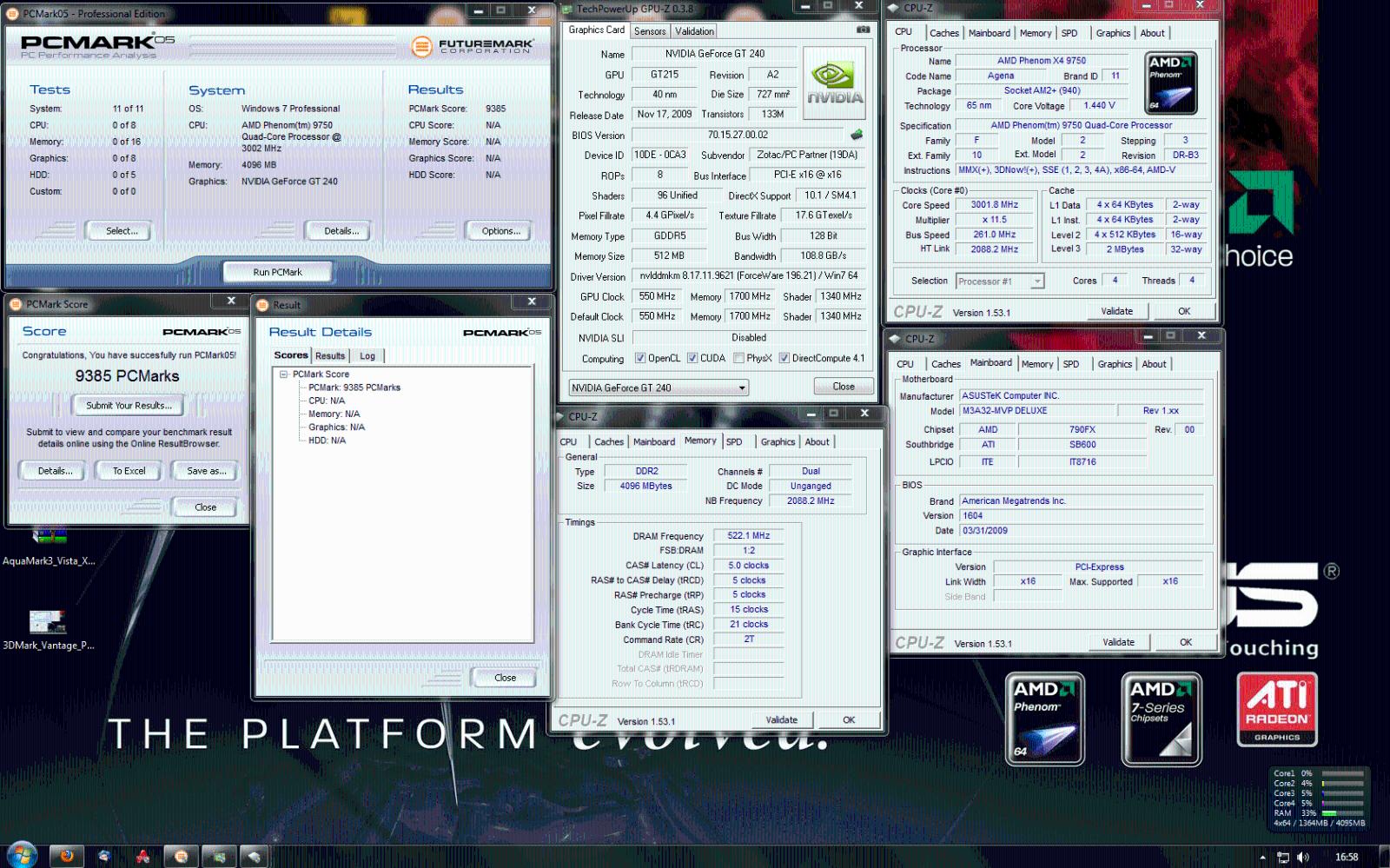
Task: Open the SPD tab in the CPU-Z Memory window
Action: [734, 442]
